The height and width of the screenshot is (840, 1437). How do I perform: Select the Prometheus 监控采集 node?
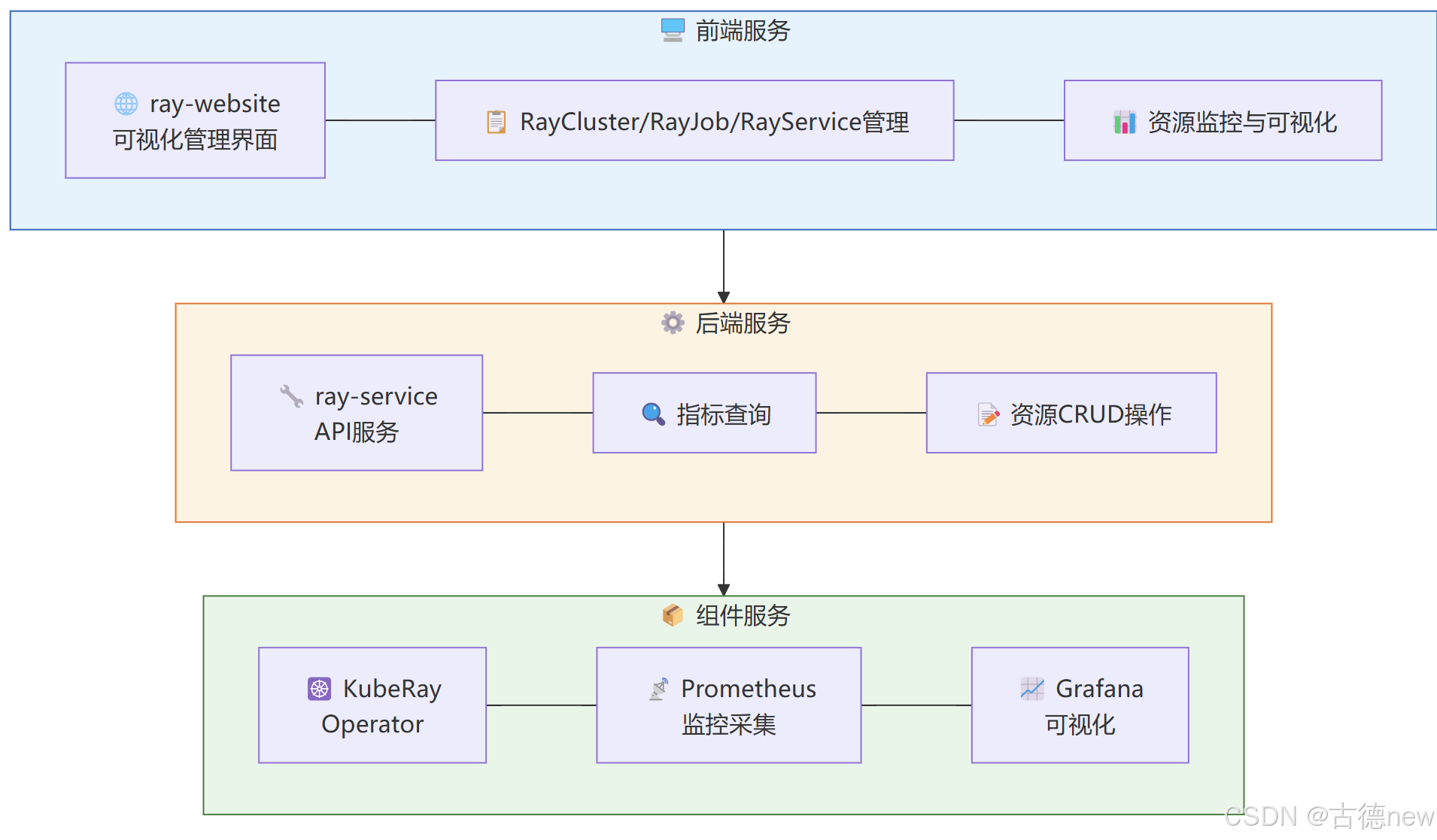pyautogui.click(x=729, y=705)
